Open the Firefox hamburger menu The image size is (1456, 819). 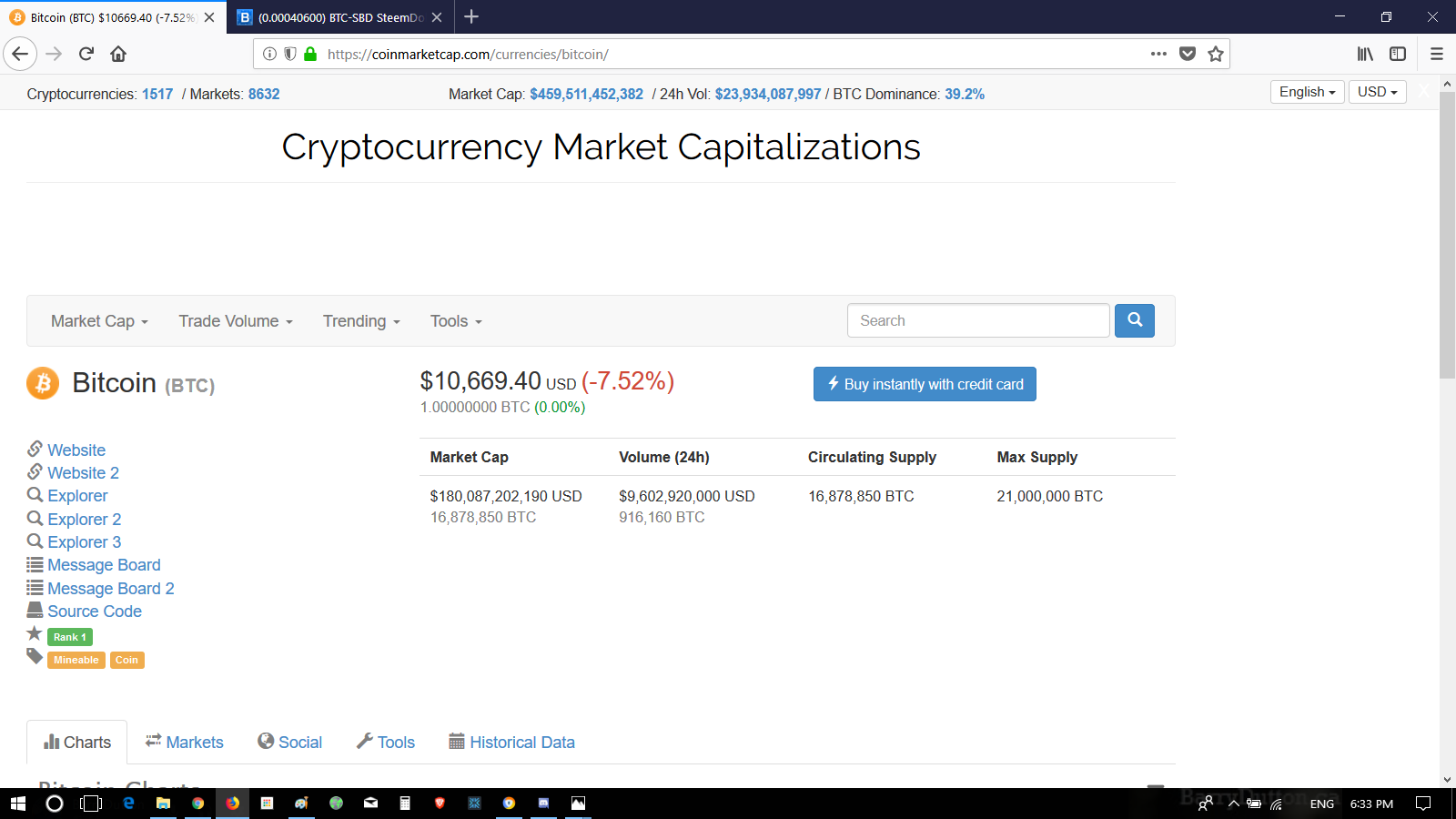(1437, 54)
